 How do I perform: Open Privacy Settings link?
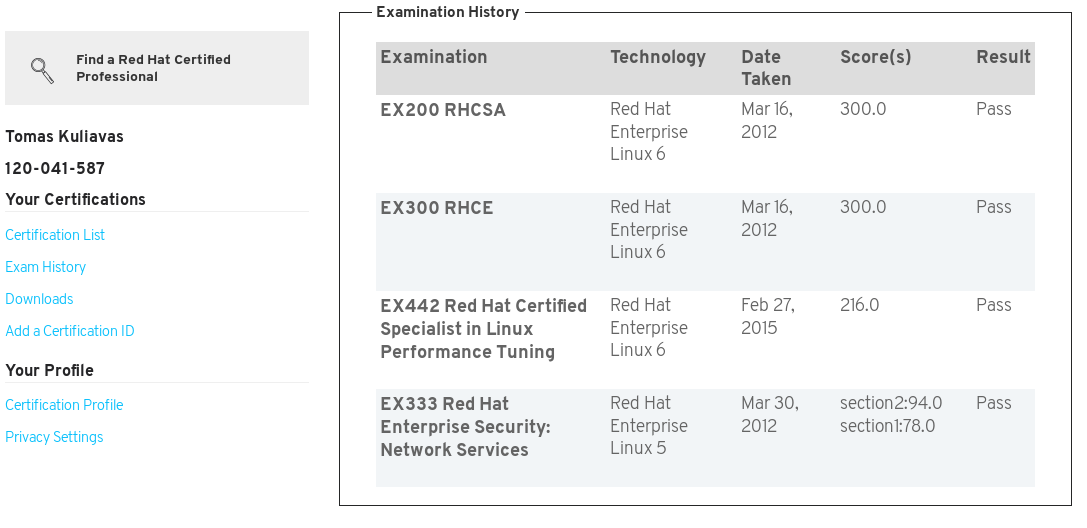54,437
